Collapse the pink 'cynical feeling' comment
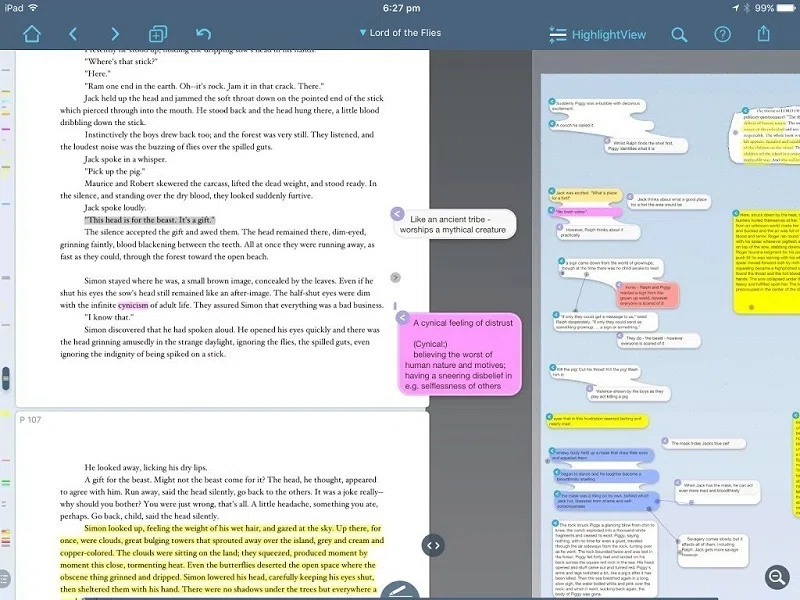 pyautogui.click(x=402, y=317)
